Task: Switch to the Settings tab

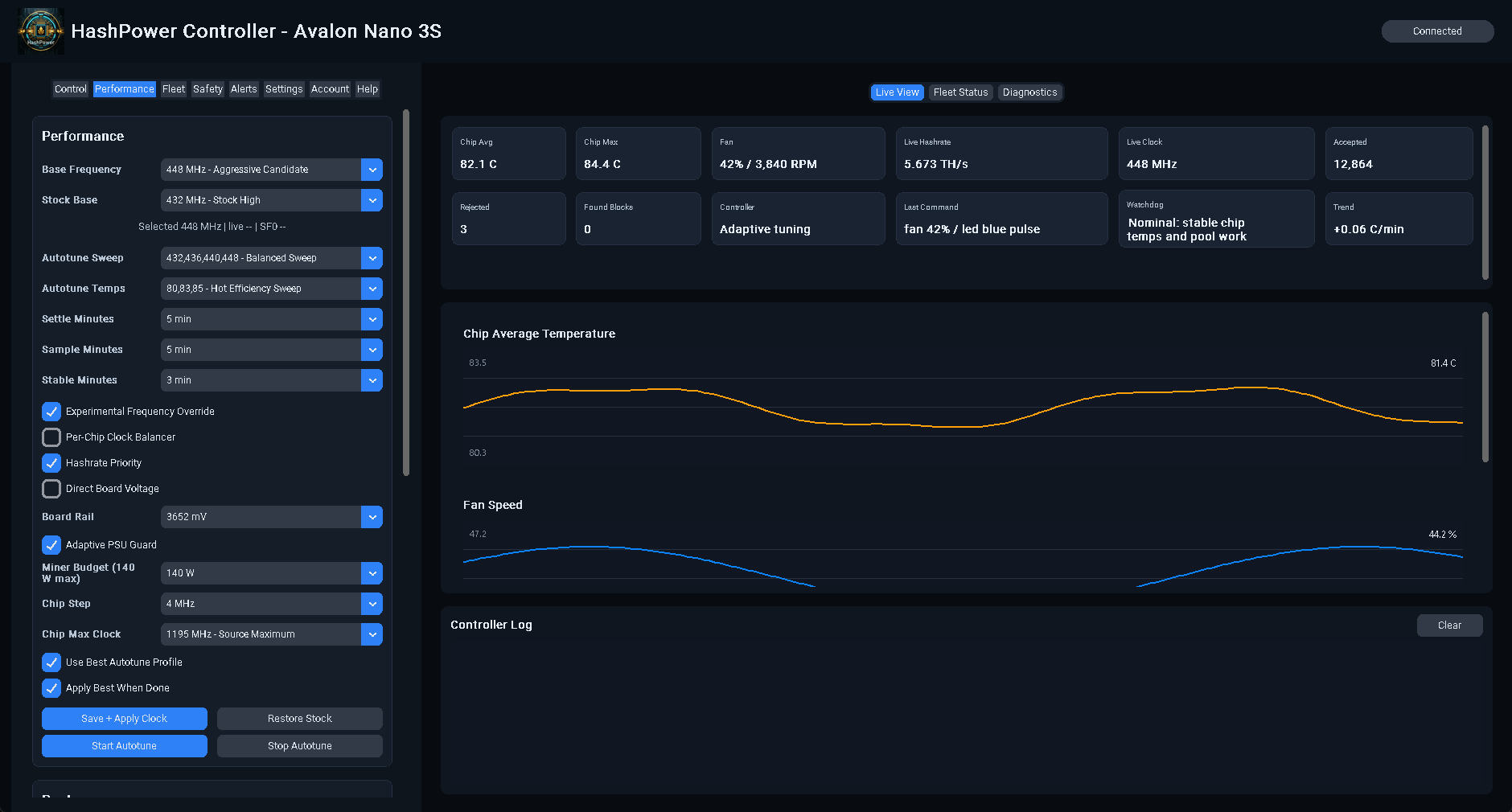Action: [284, 89]
